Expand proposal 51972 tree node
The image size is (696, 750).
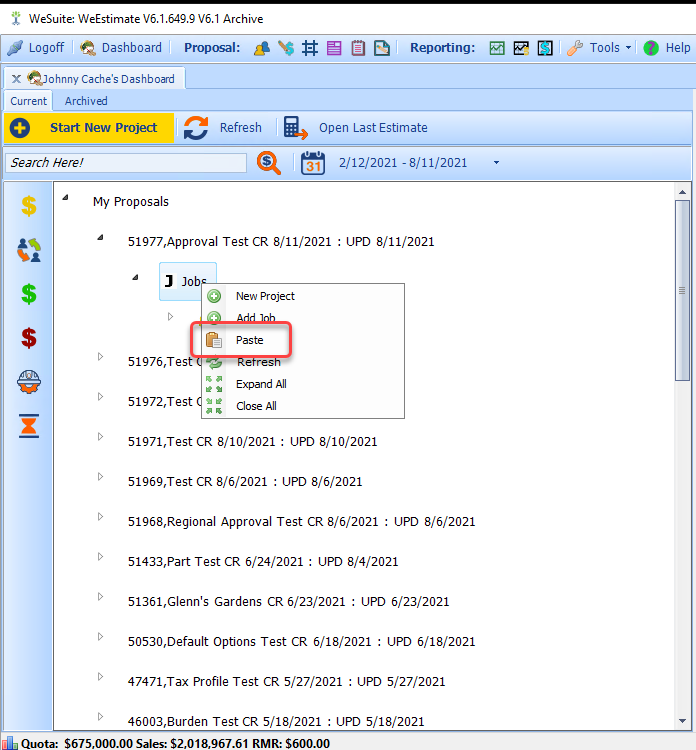click(x=100, y=397)
